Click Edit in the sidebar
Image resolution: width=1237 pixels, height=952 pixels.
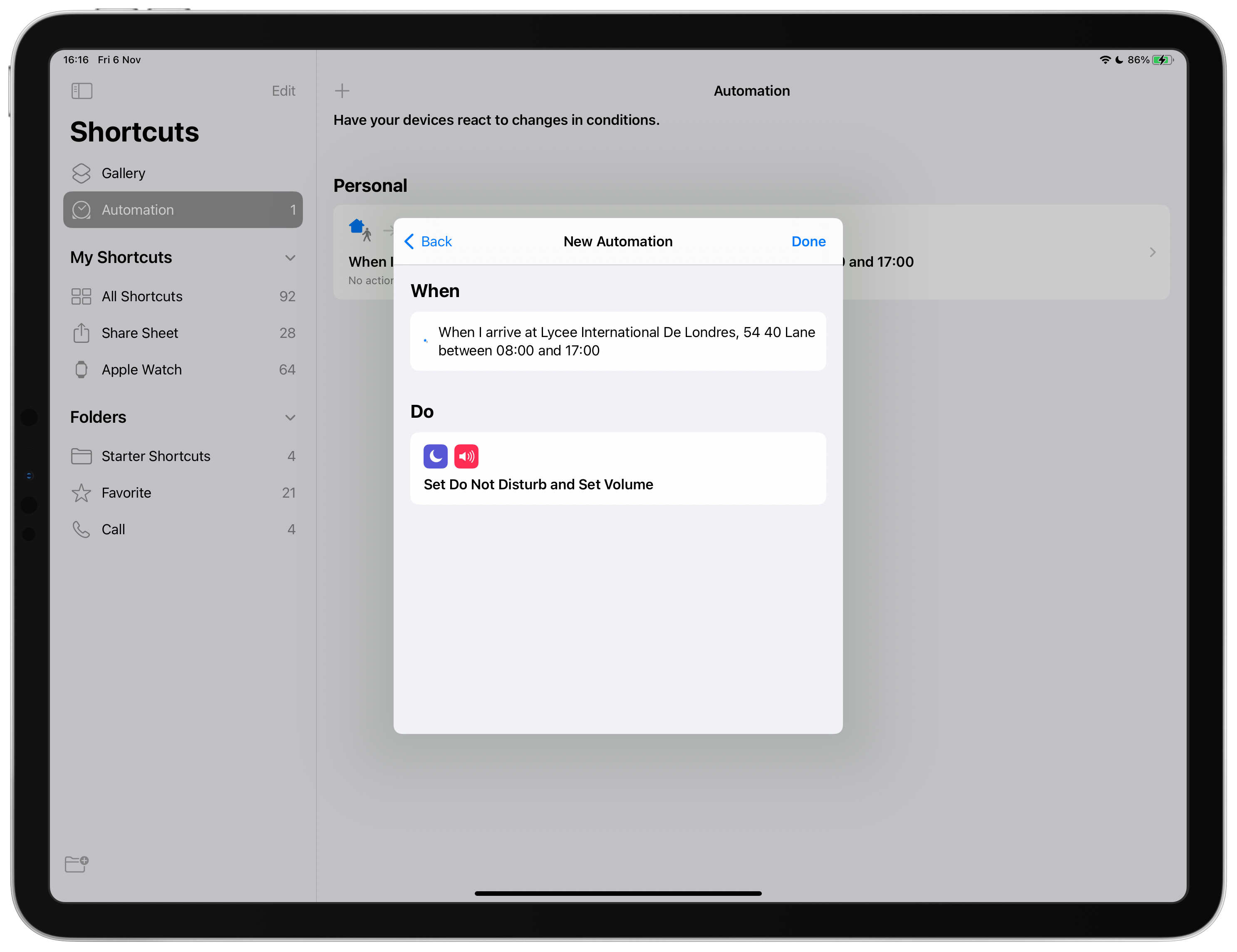(283, 91)
